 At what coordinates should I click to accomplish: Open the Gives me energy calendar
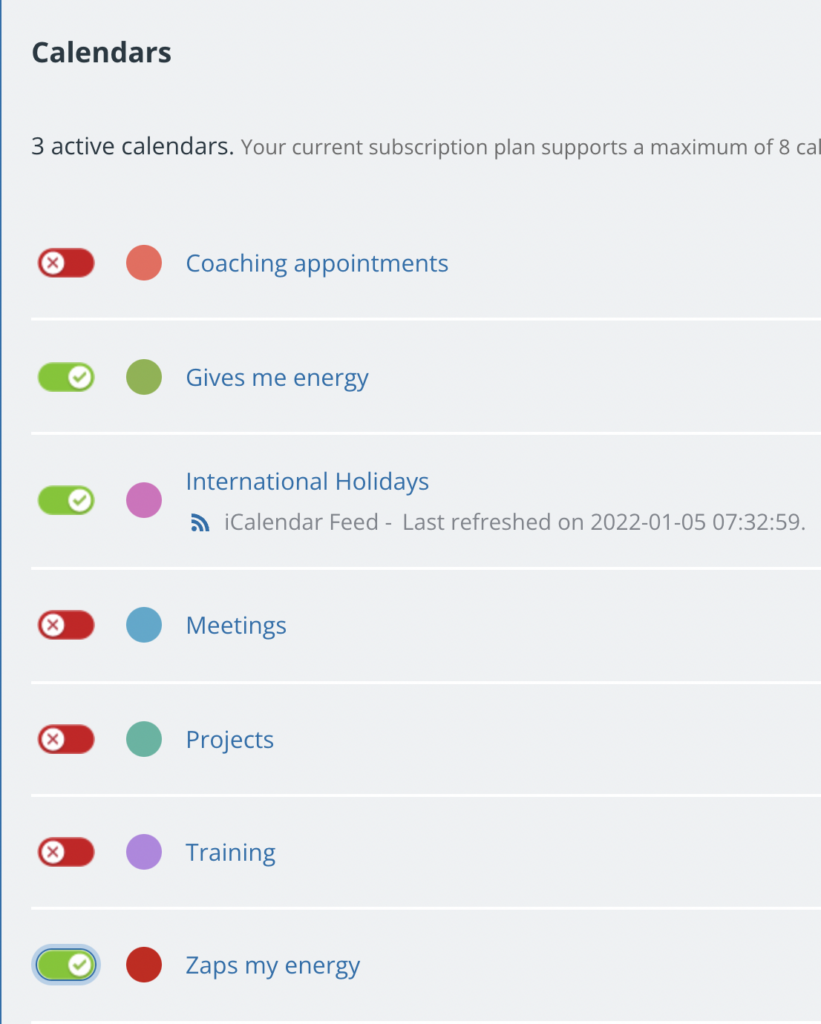[x=277, y=377]
